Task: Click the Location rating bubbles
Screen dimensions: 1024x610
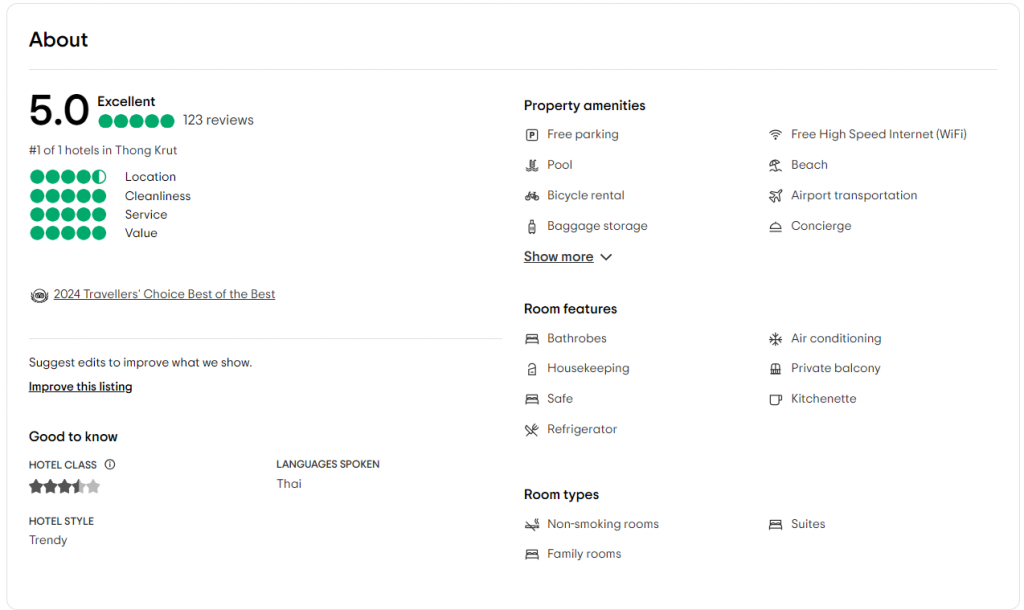Action: (x=68, y=176)
